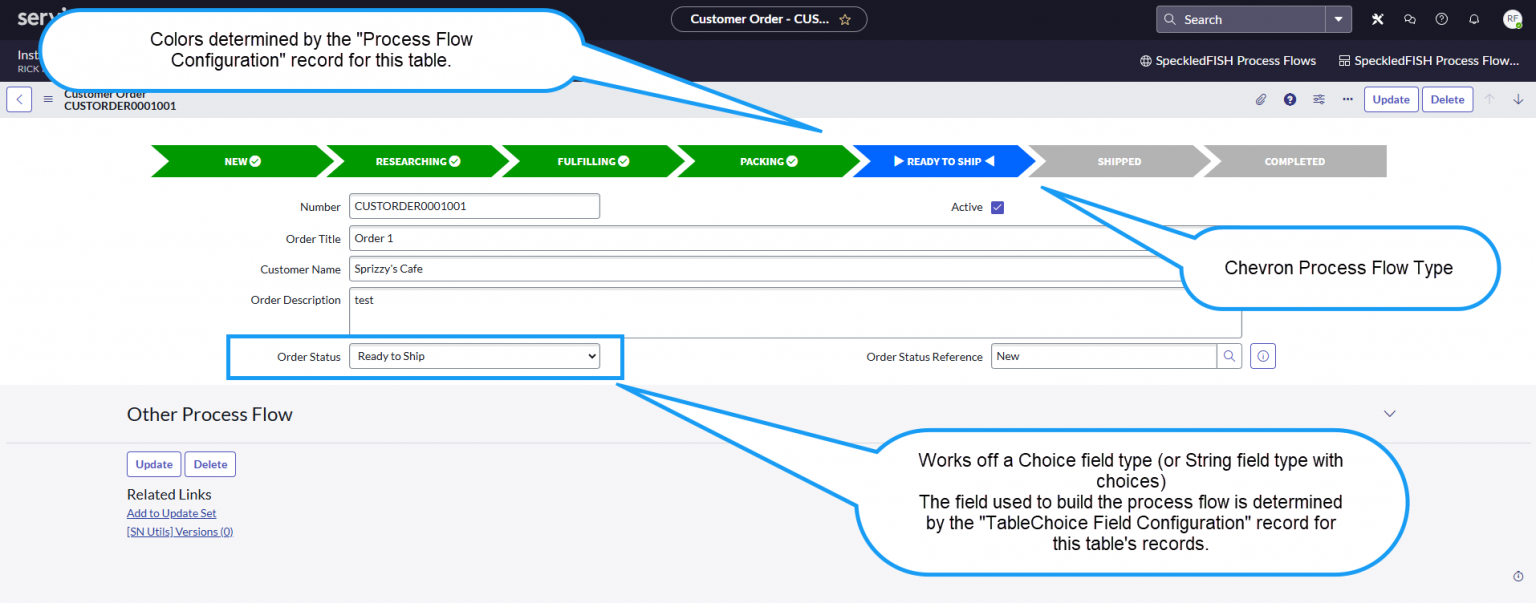The width and height of the screenshot is (1536, 603).
Task: Open the RF user avatar menu
Action: click(1512, 19)
